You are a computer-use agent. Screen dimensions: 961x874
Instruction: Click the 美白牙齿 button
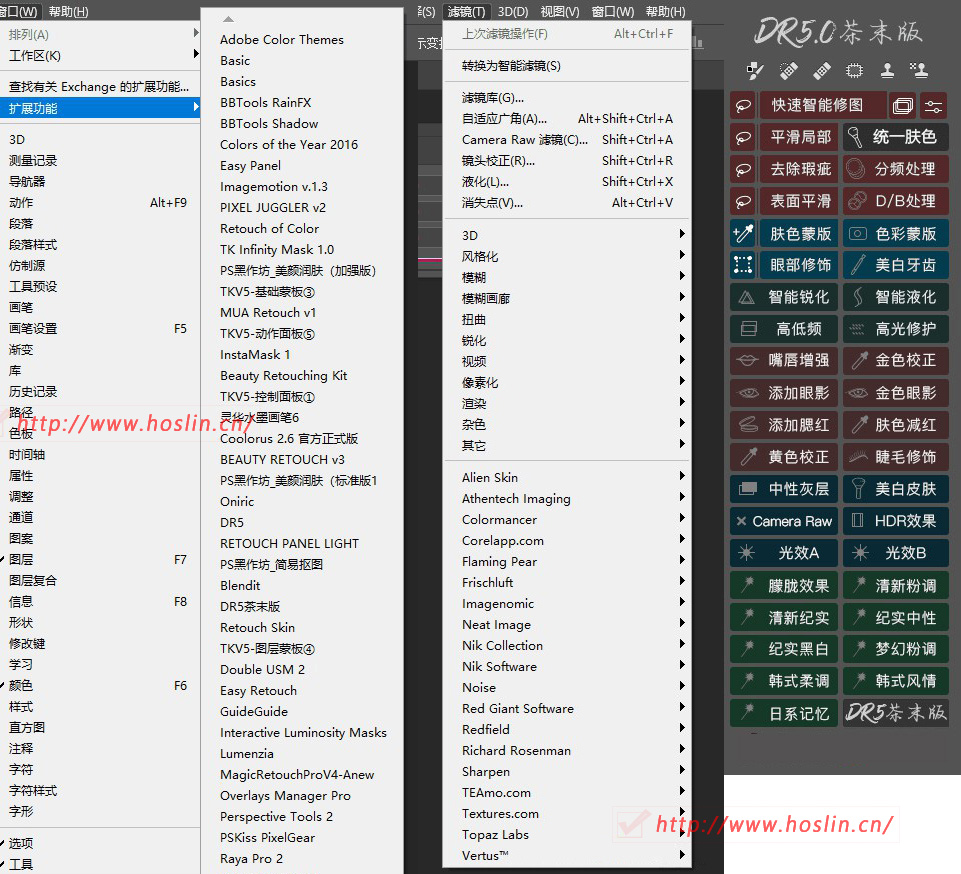click(x=896, y=265)
